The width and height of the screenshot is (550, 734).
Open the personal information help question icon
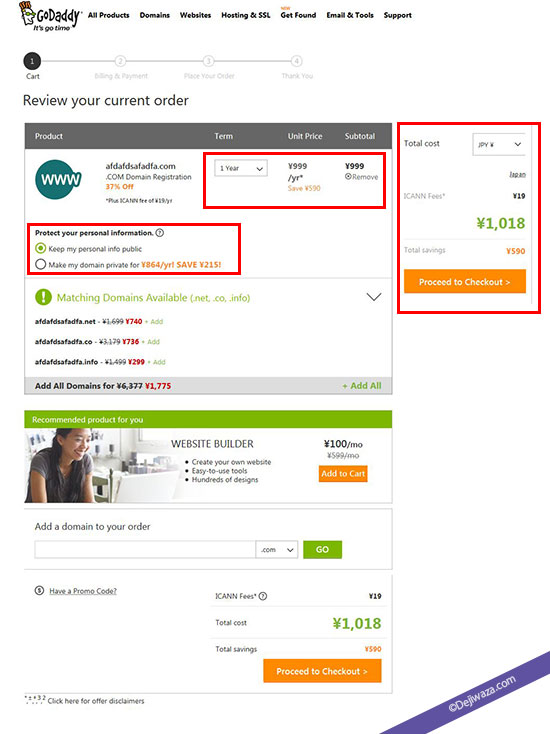click(x=160, y=233)
